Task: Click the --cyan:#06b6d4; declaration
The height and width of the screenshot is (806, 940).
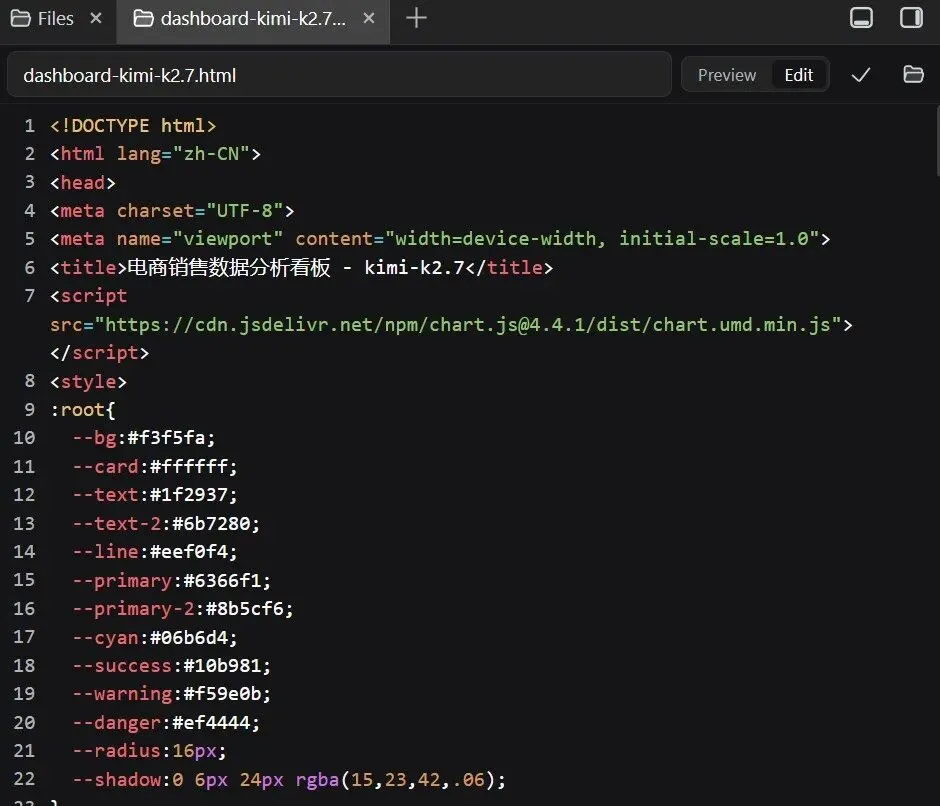Action: coord(155,637)
